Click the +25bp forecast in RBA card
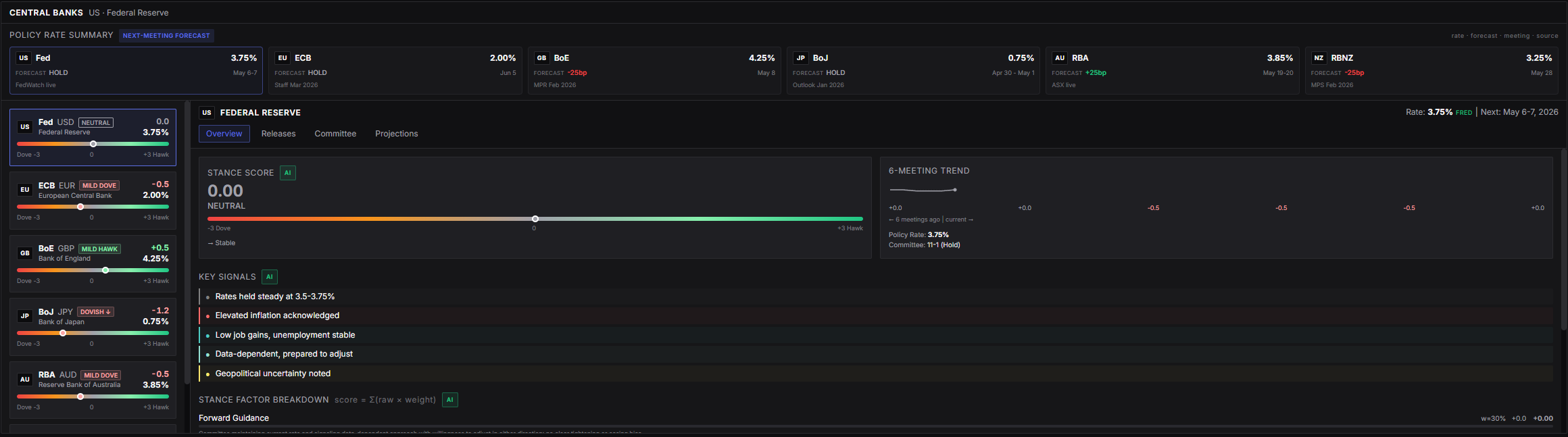This screenshot has height=437, width=1568. coord(1096,73)
